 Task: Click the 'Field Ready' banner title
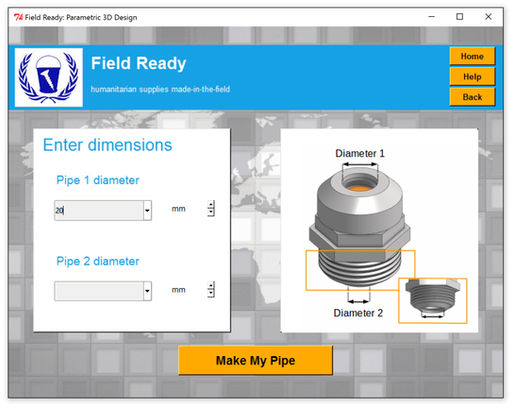(x=138, y=63)
